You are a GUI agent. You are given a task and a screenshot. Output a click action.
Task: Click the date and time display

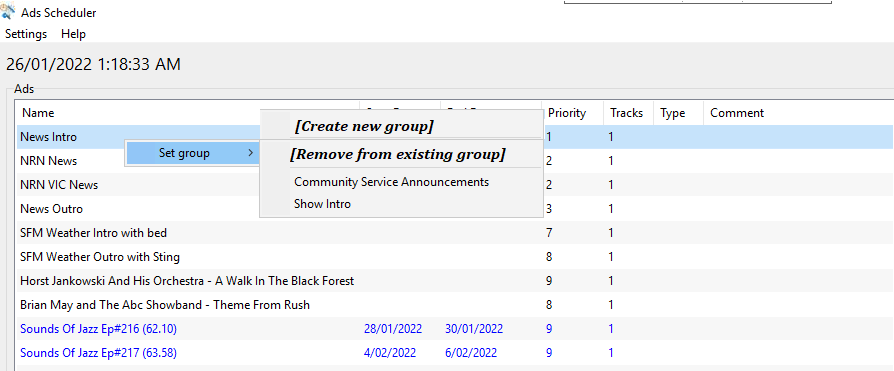pos(93,64)
